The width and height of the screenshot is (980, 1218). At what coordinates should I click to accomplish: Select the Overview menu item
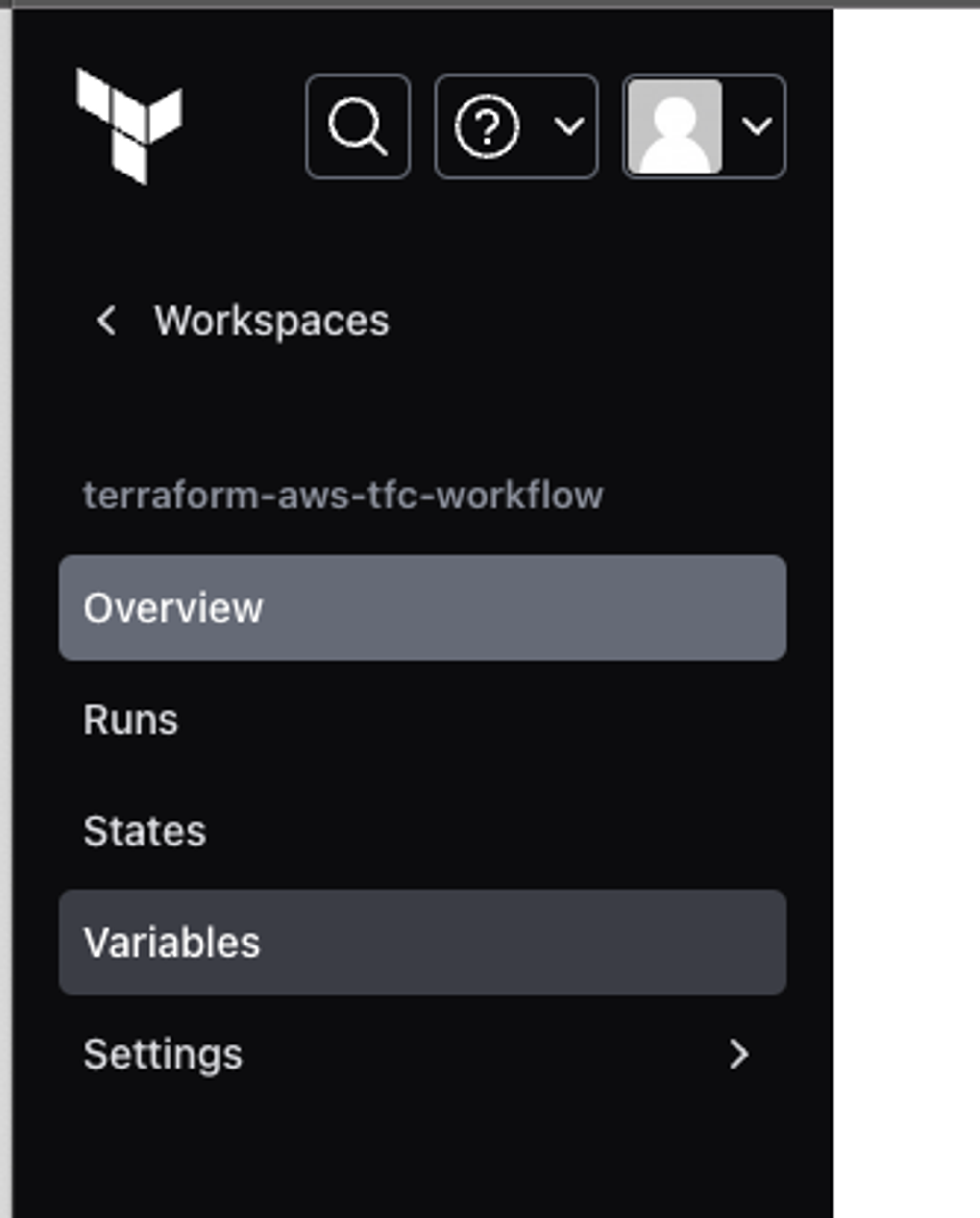click(x=422, y=608)
